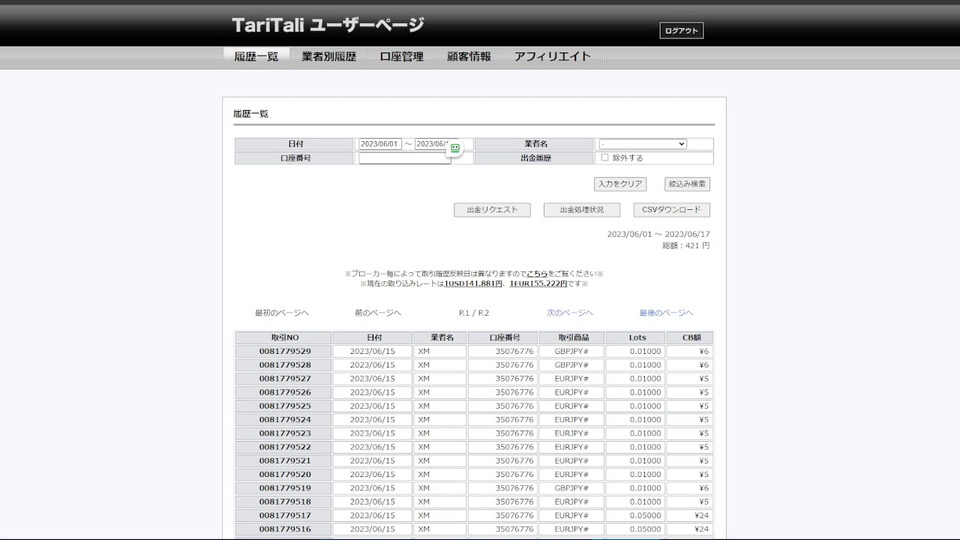Click the 0.05000 lots in row 0081779516
The width and height of the screenshot is (960, 540).
[x=645, y=529]
